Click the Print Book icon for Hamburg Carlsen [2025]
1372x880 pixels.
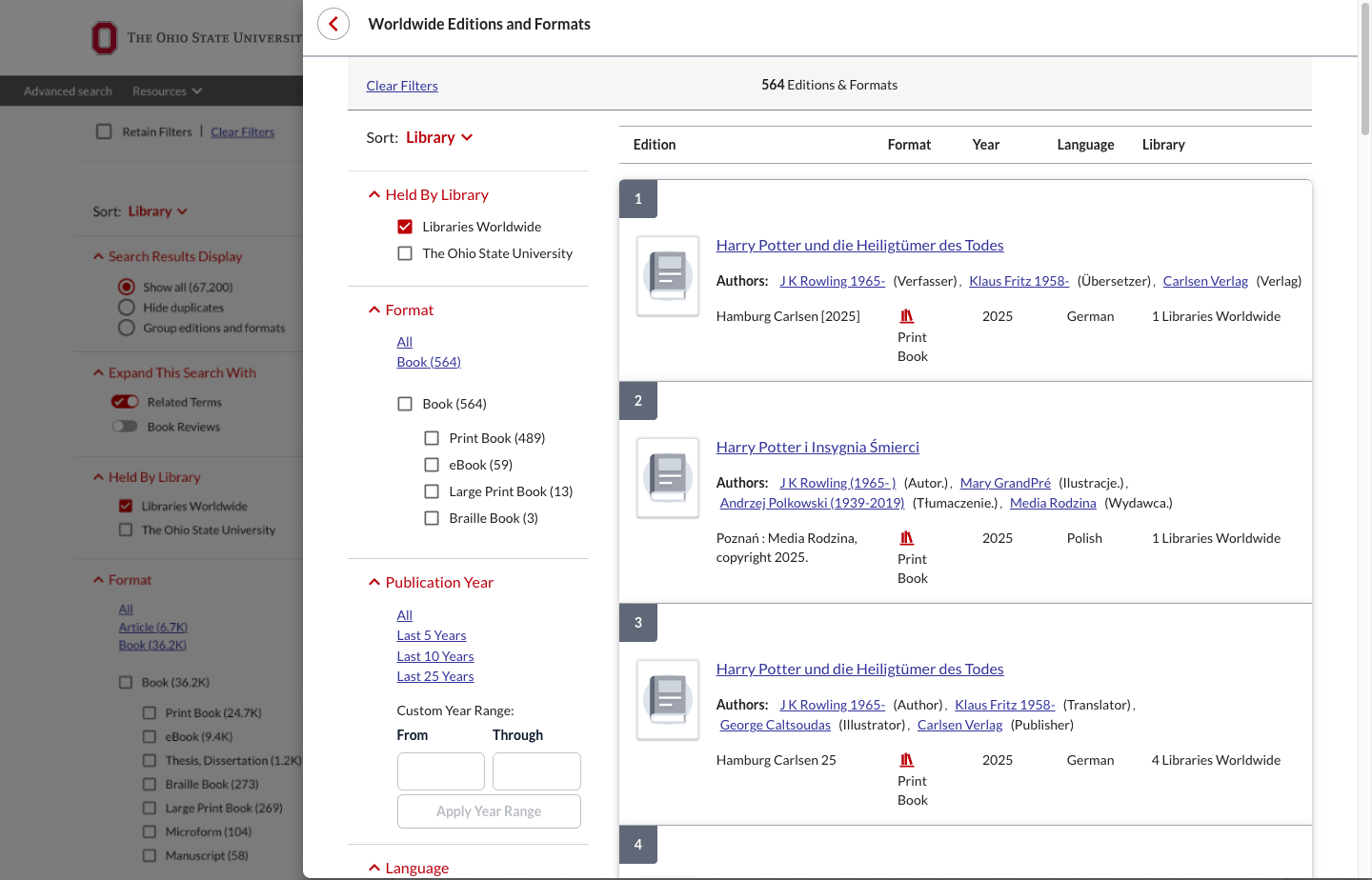coord(907,316)
